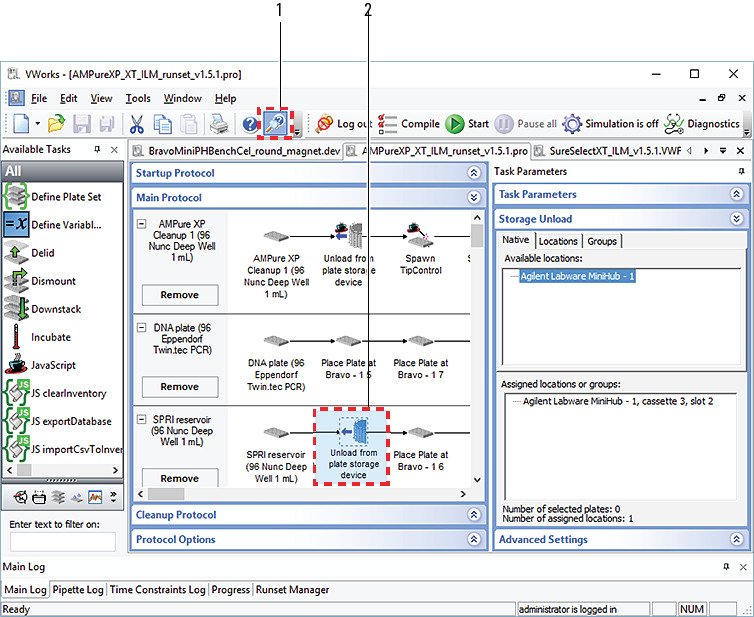Expand the Advanced Settings section
754x617 pixels.
(x=737, y=540)
